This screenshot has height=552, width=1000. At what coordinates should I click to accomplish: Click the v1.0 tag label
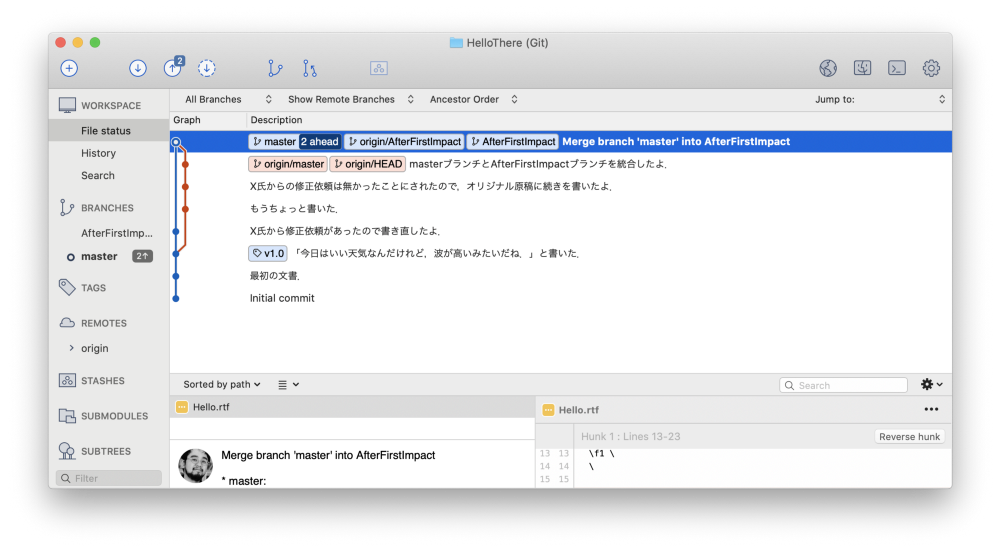pos(268,254)
